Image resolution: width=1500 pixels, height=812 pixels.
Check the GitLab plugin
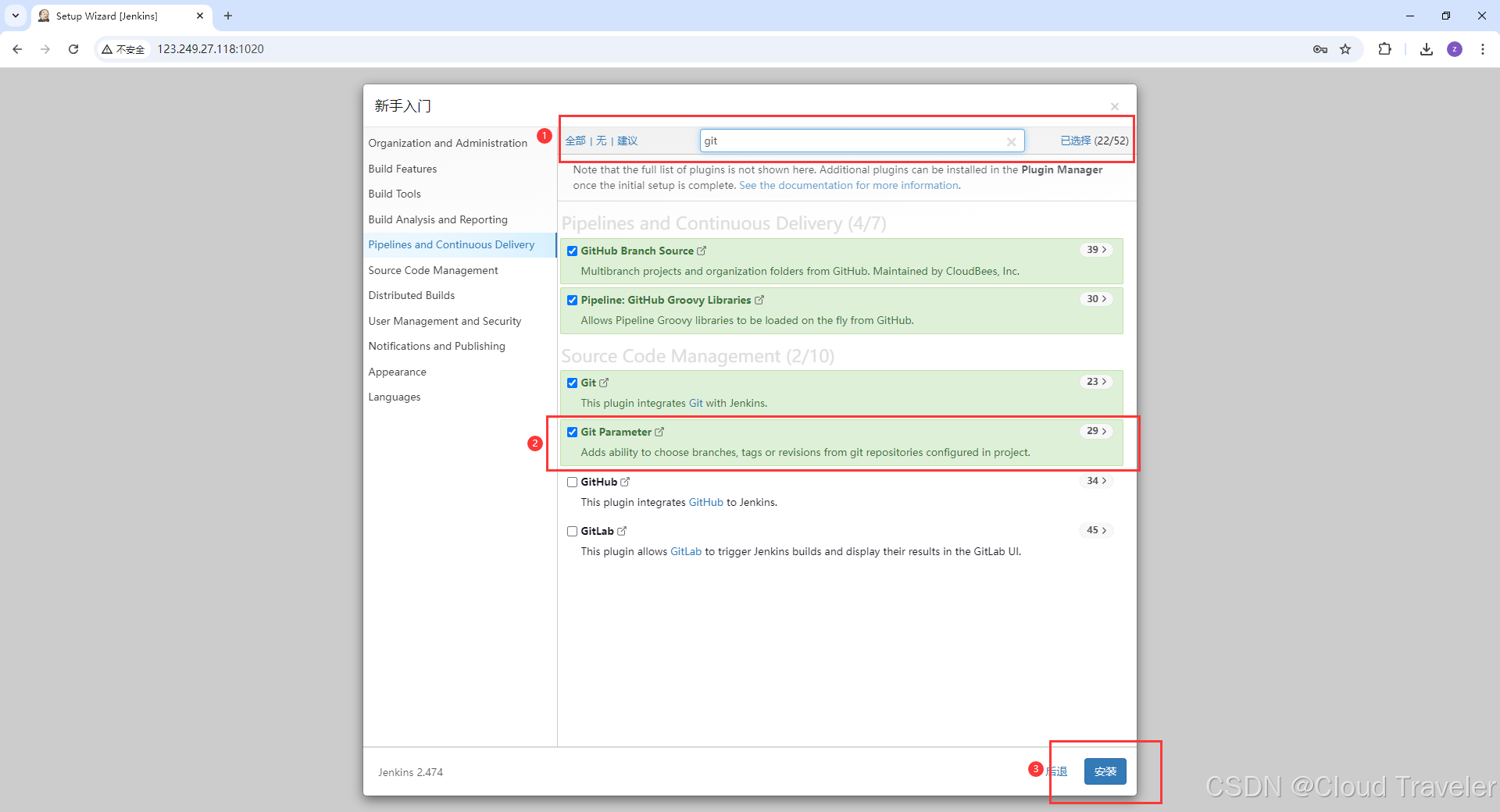573,531
